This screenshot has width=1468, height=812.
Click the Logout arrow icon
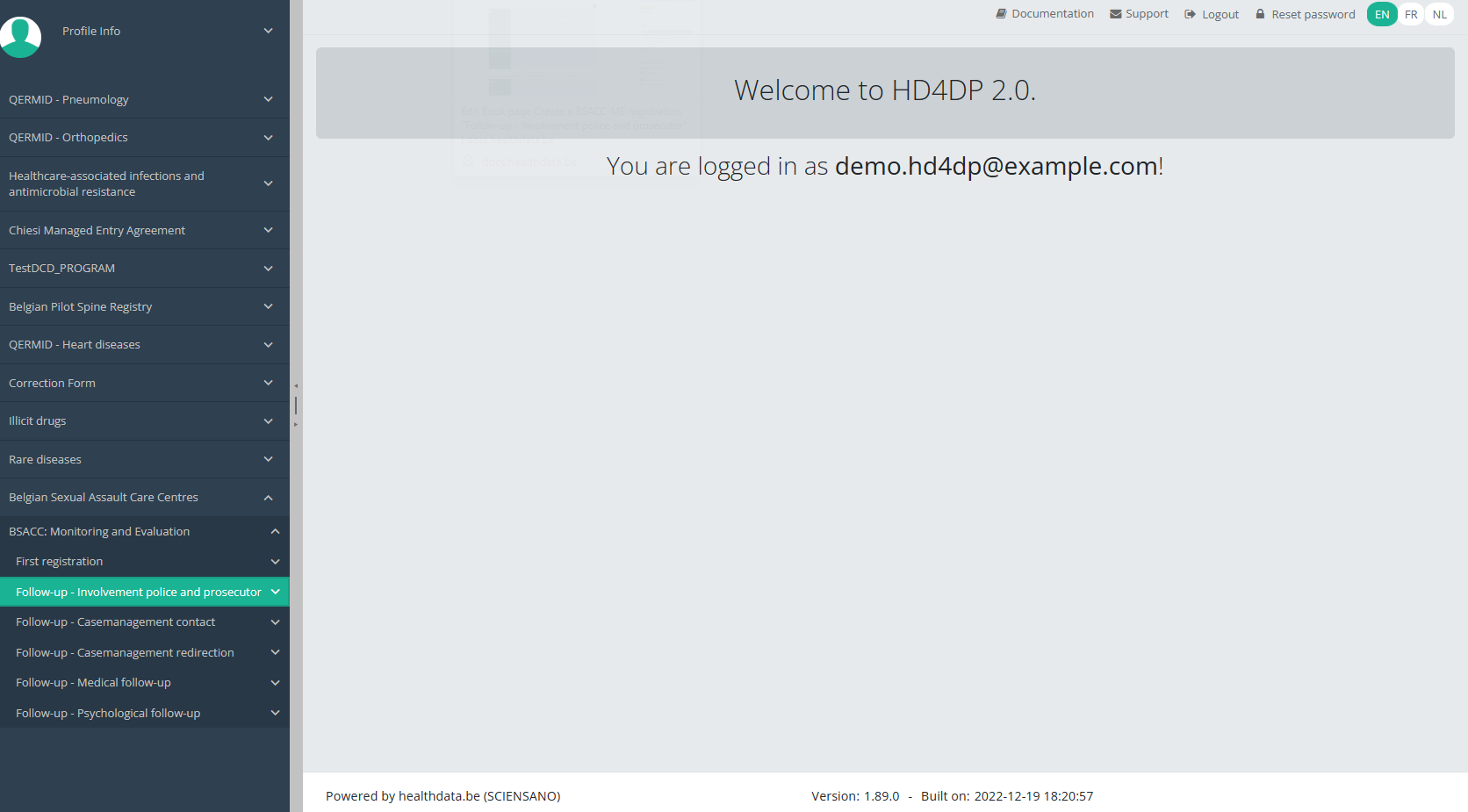1190,14
